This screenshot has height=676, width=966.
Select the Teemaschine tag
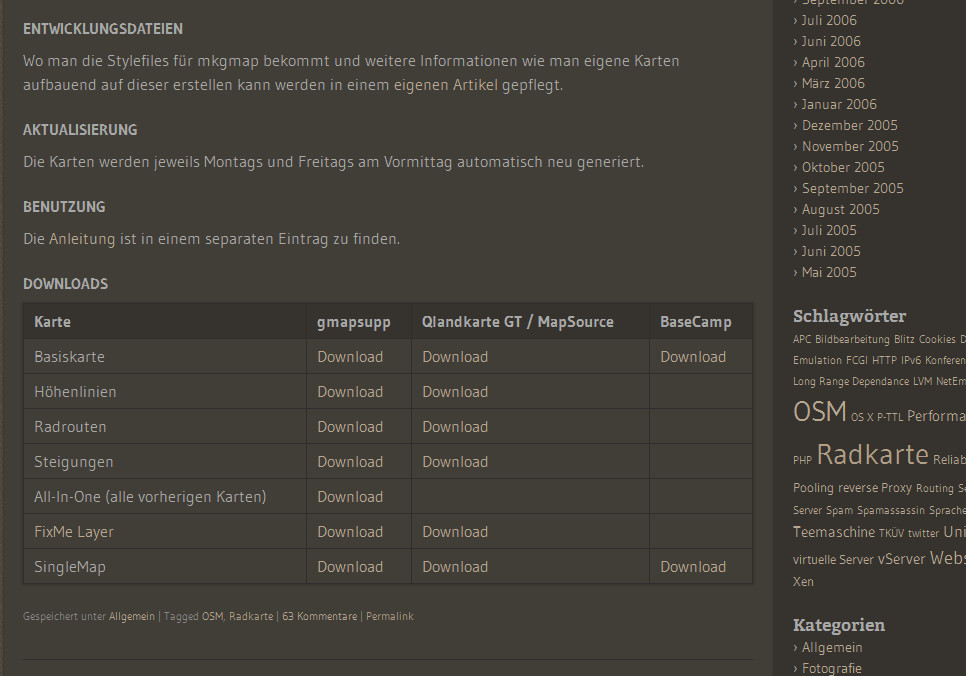(x=833, y=533)
